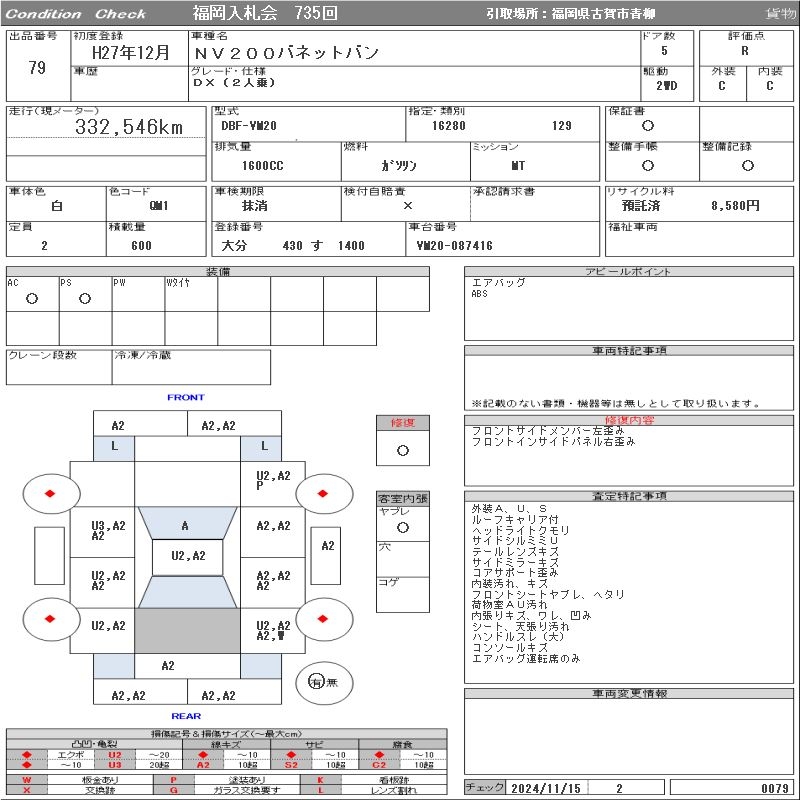Select the spare tire 有/無 oval

(x=324, y=682)
